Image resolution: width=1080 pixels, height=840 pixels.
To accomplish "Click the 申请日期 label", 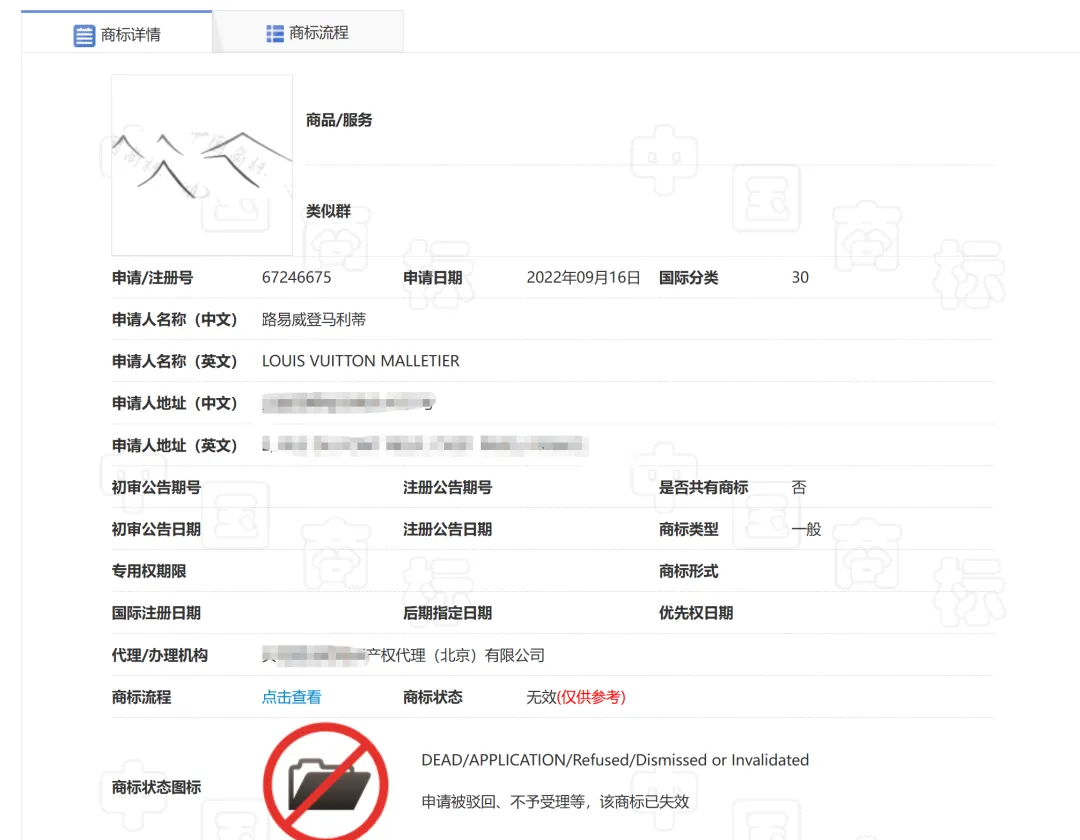I will 433,277.
